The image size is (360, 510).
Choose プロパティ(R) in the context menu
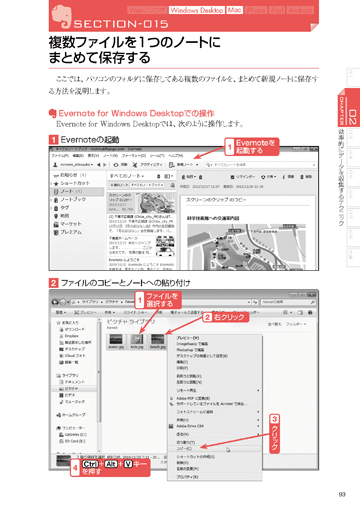(187, 477)
